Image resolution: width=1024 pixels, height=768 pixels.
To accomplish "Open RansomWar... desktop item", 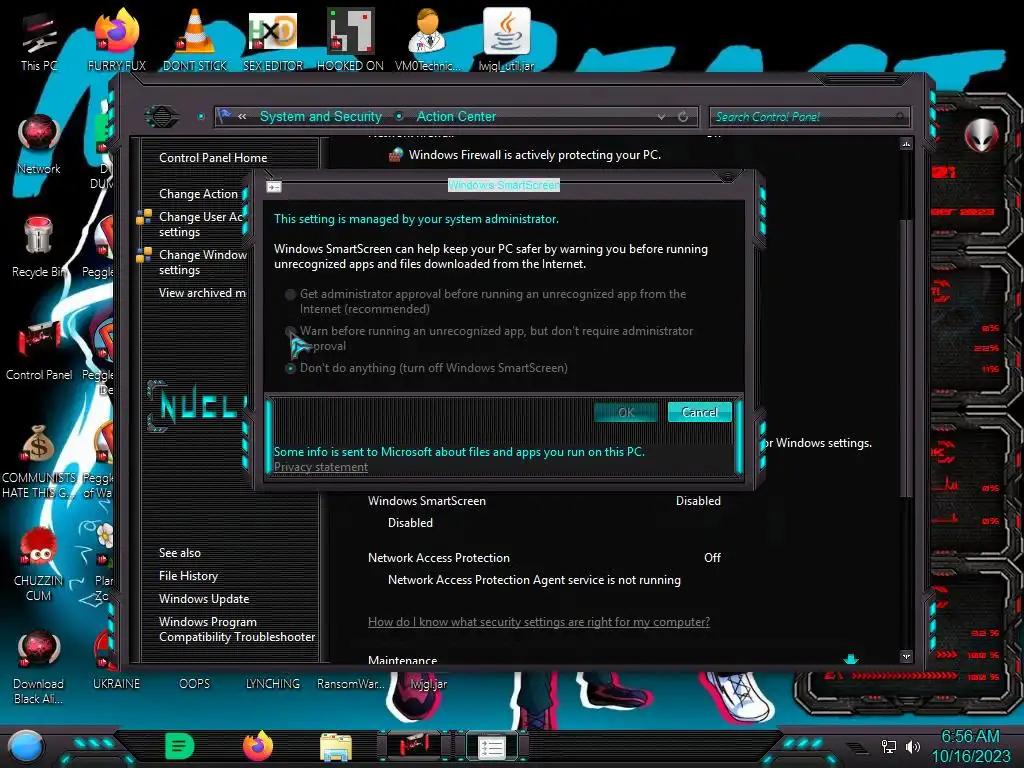I will (350, 684).
